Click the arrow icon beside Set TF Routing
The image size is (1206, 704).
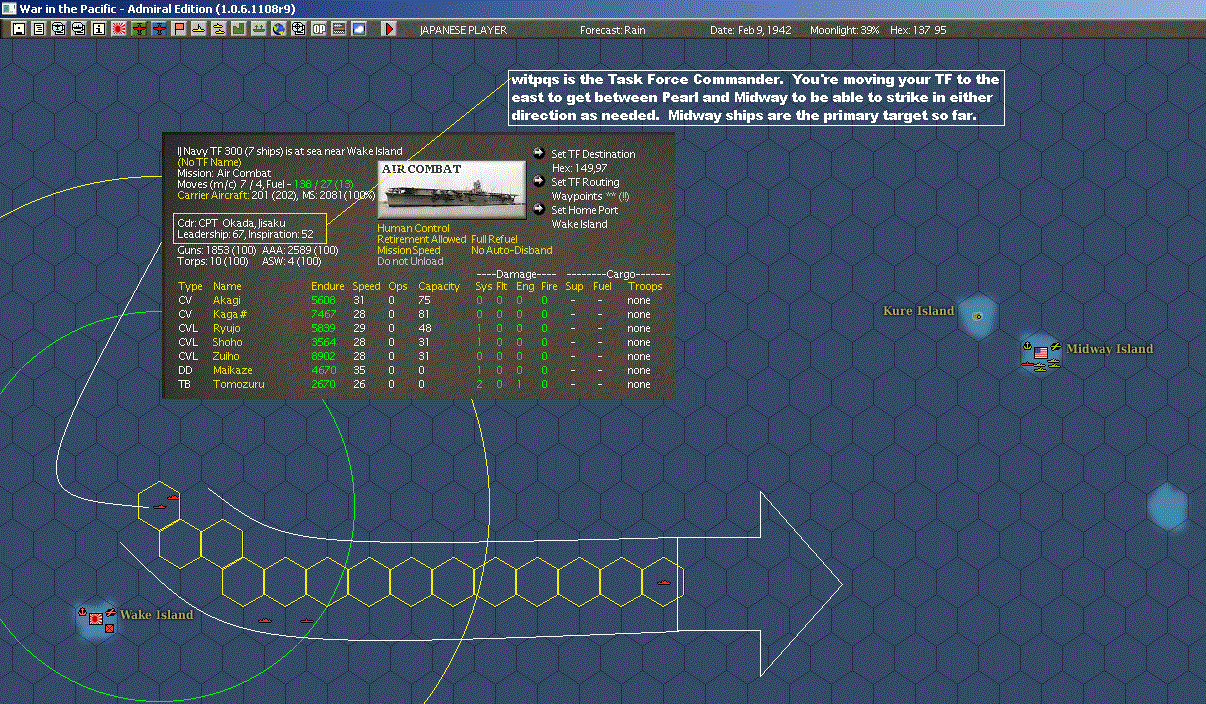click(x=541, y=182)
